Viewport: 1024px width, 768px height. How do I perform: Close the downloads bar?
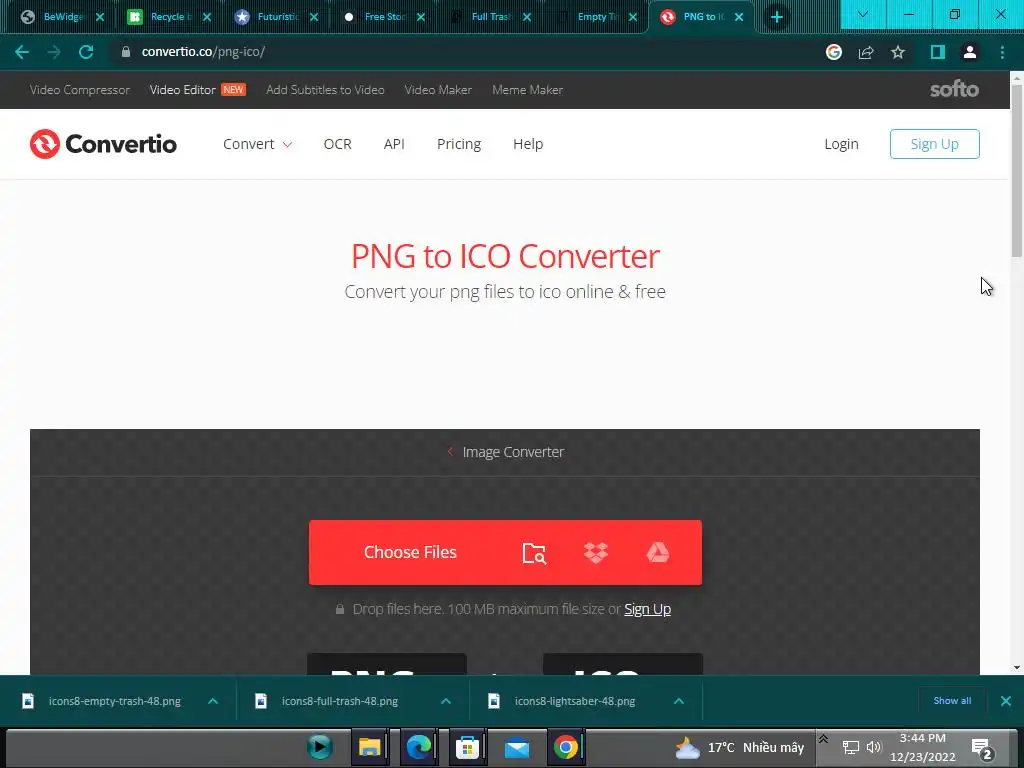[1006, 701]
